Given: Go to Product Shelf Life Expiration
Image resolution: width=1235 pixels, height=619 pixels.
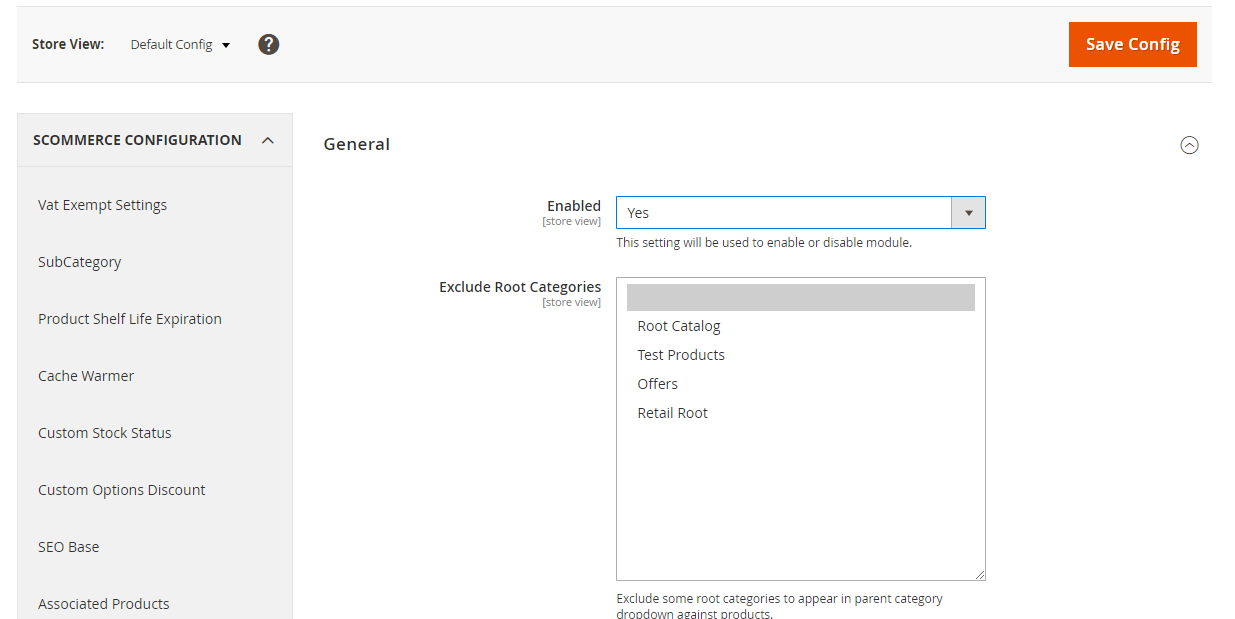Looking at the screenshot, I should [x=130, y=319].
